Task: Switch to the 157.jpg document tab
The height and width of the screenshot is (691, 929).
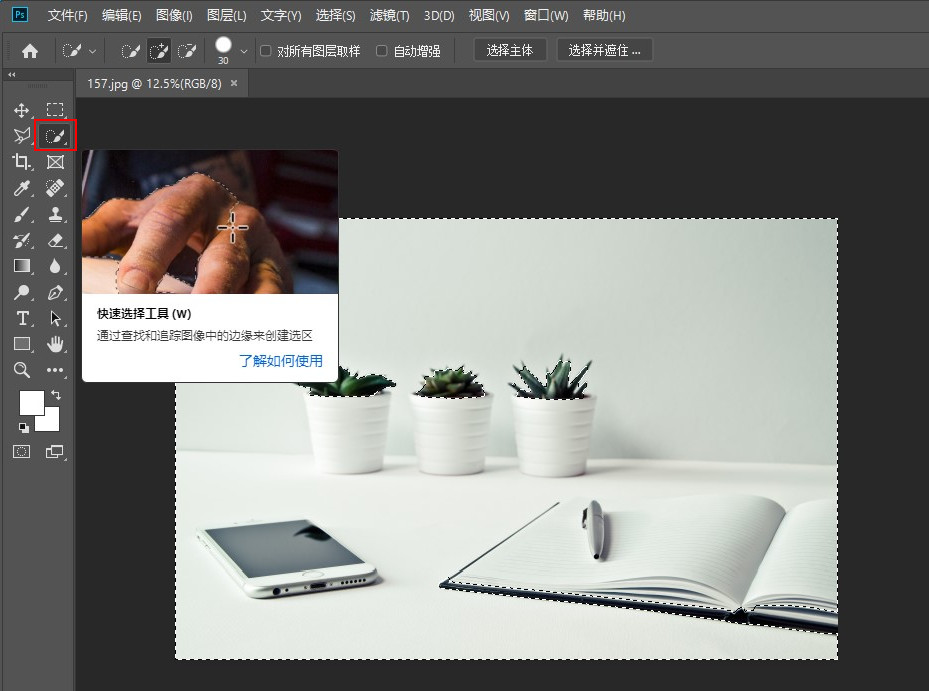Action: [x=154, y=84]
